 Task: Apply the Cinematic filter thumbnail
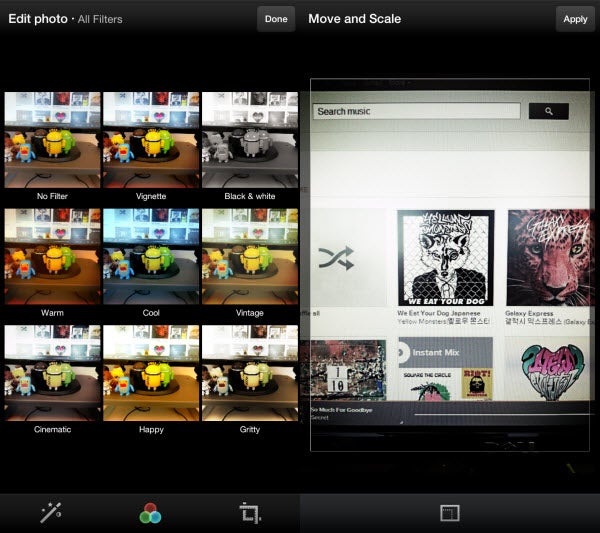click(52, 373)
